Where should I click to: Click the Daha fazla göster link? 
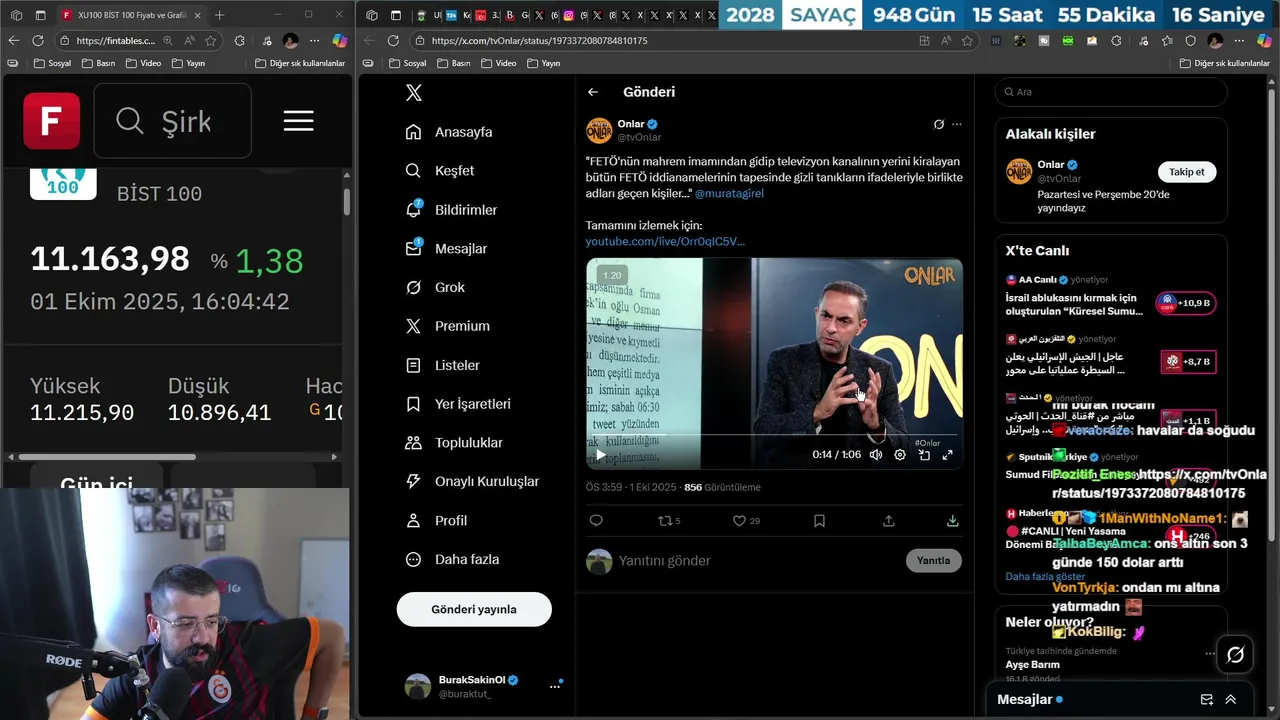(1045, 577)
